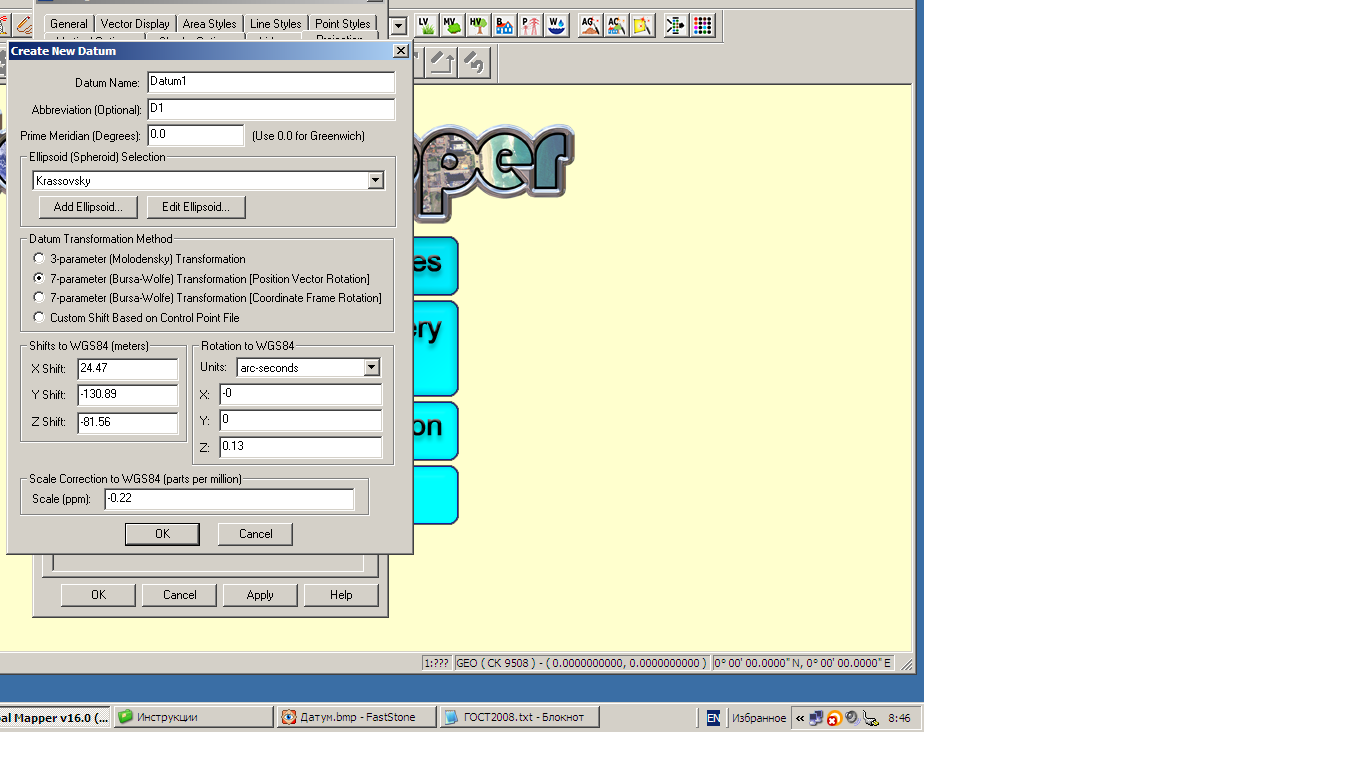
Task: Click the X Shift field showing 24.47
Action: [x=128, y=369]
